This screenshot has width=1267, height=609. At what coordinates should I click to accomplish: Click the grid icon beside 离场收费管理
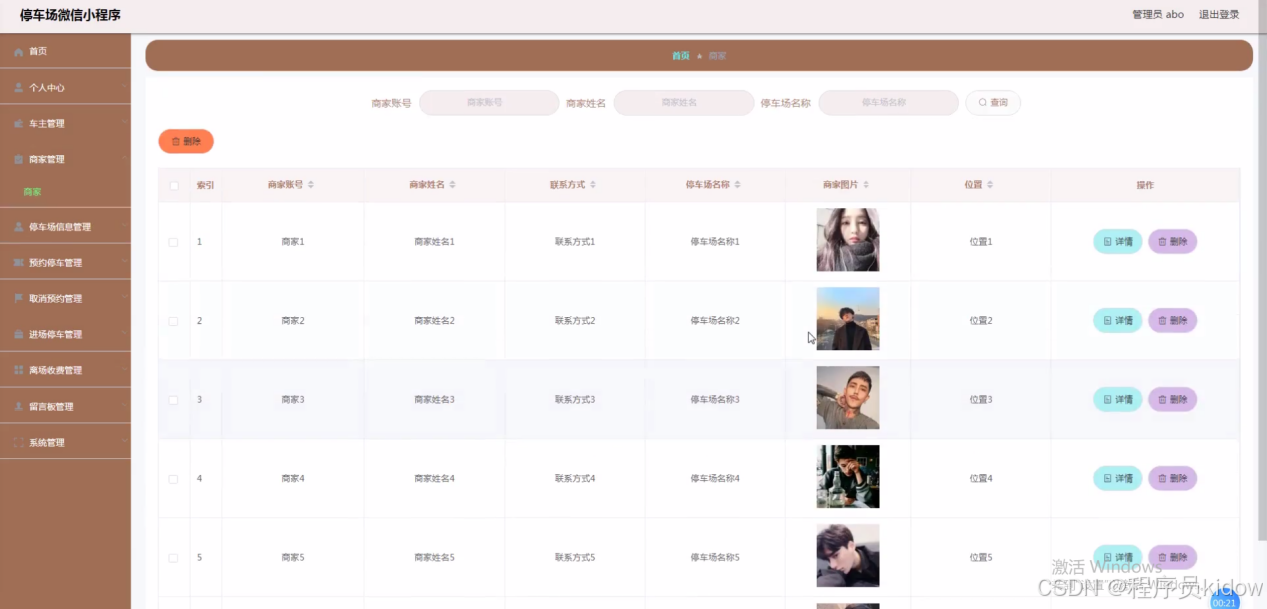click(19, 370)
